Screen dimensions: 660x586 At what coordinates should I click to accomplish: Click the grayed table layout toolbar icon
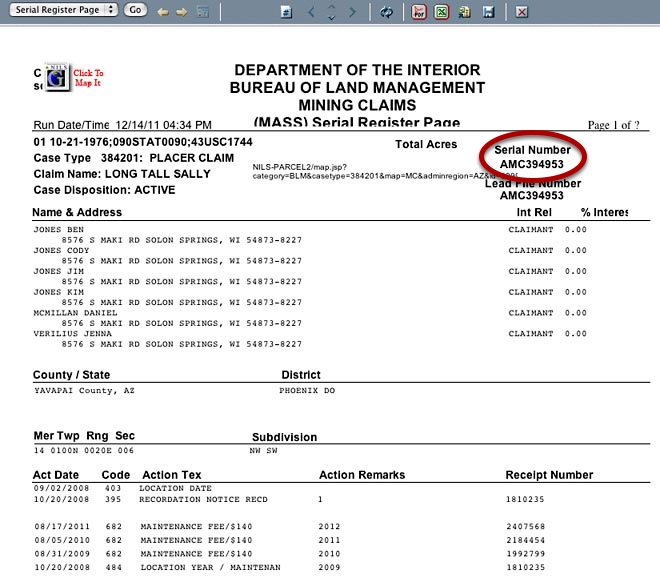click(x=203, y=12)
